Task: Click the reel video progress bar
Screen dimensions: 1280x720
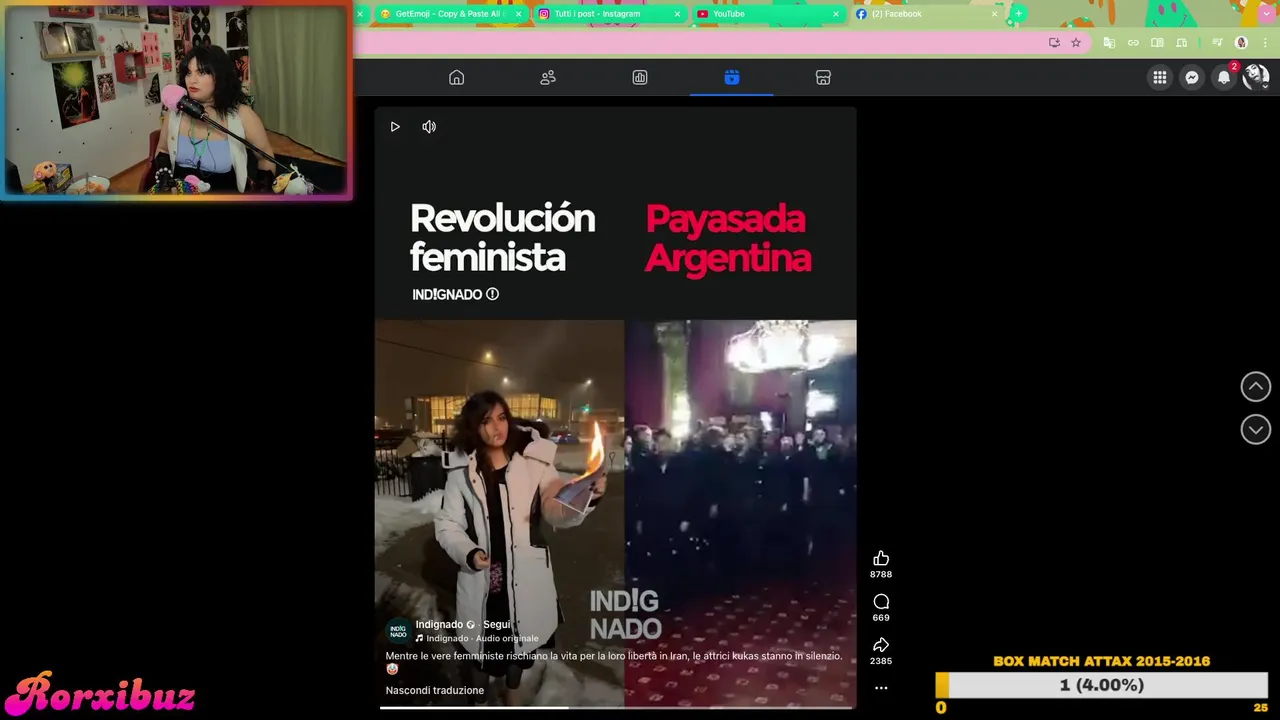Action: [x=616, y=708]
